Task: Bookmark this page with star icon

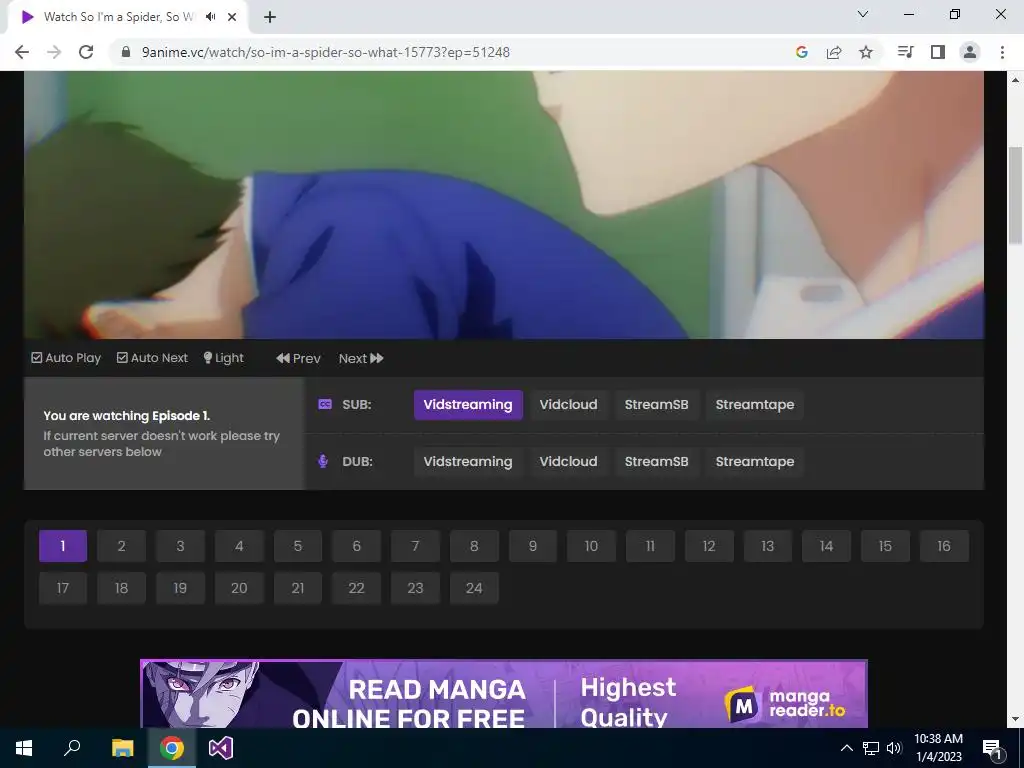Action: pos(866,52)
